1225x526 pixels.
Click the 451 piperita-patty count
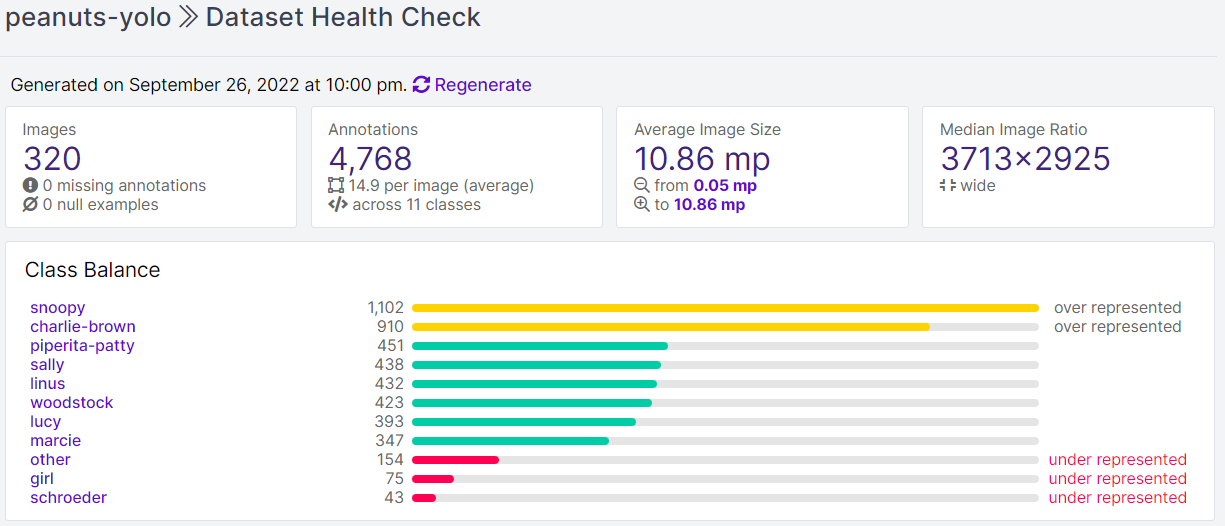pyautogui.click(x=390, y=346)
